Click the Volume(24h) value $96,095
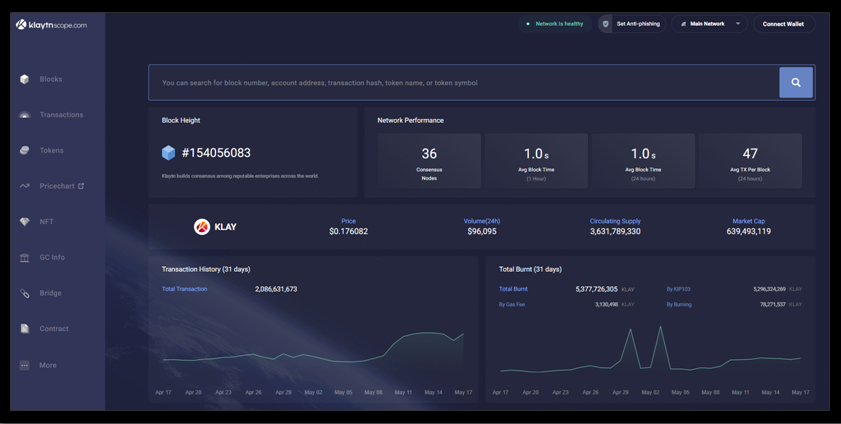 pyautogui.click(x=482, y=232)
